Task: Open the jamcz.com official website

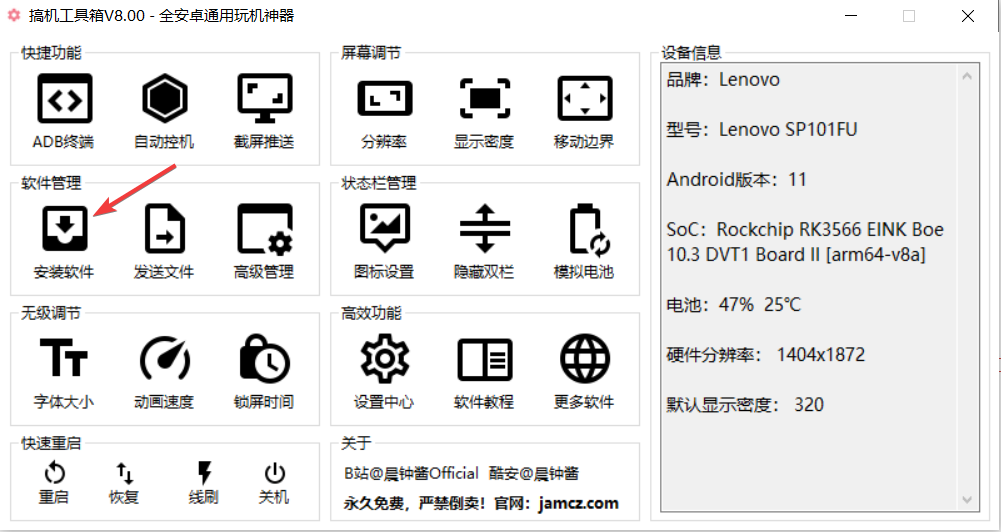Action: [x=578, y=503]
